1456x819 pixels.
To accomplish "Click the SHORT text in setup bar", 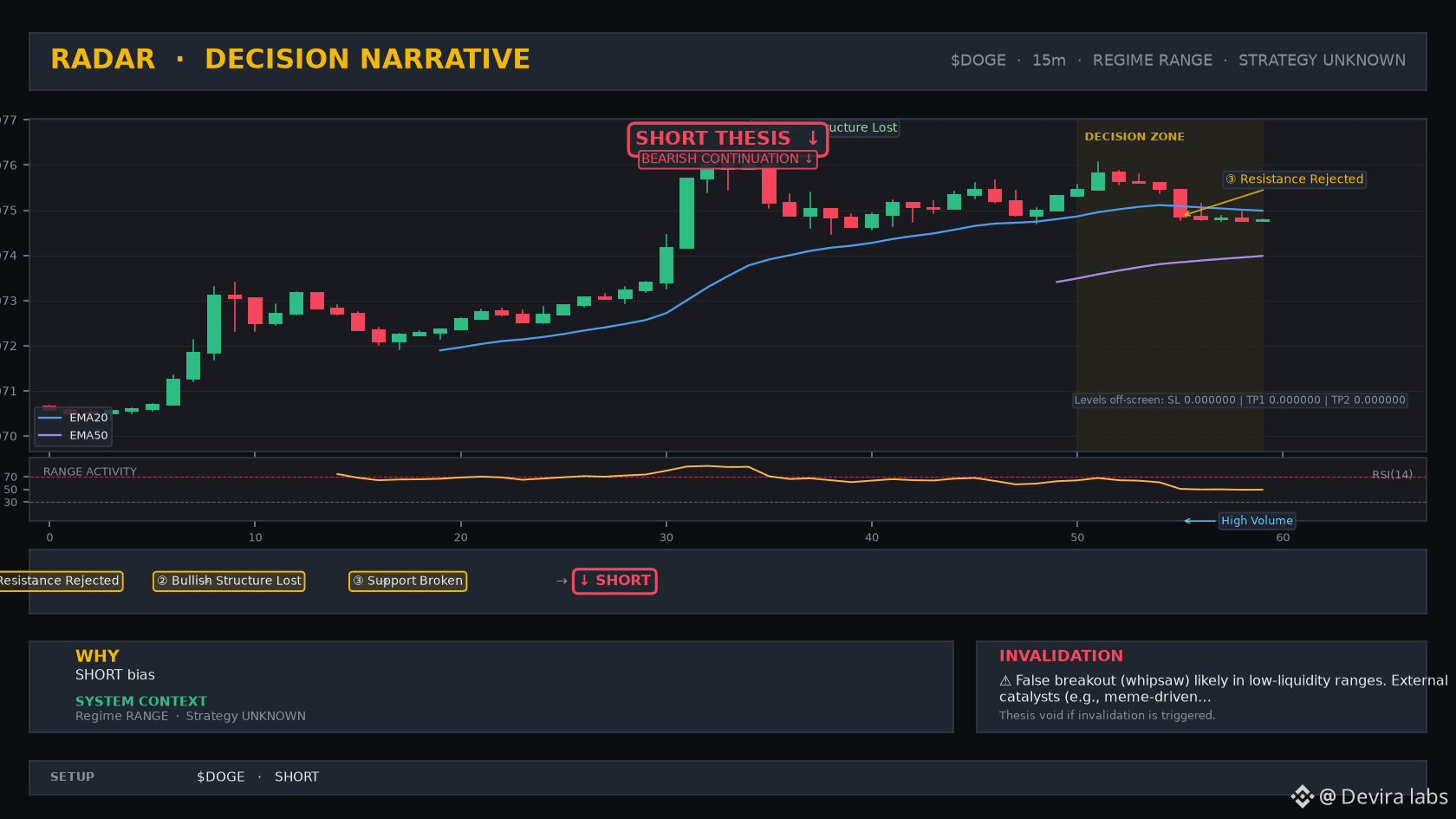I will click(x=296, y=777).
